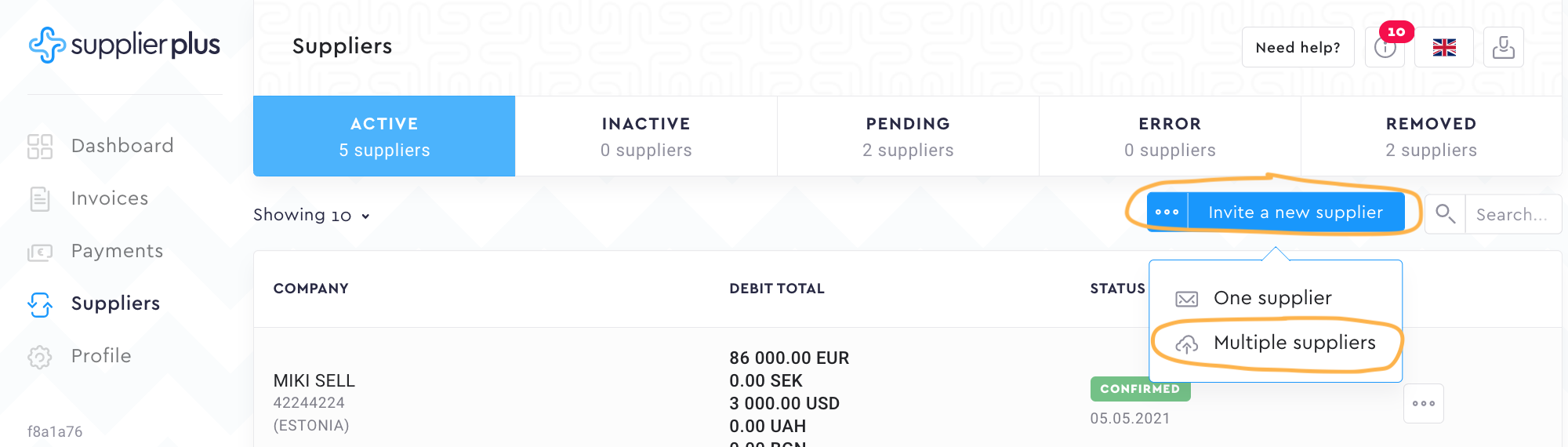Open notifications with 10 badge
This screenshot has height=447, width=1568.
[1385, 47]
